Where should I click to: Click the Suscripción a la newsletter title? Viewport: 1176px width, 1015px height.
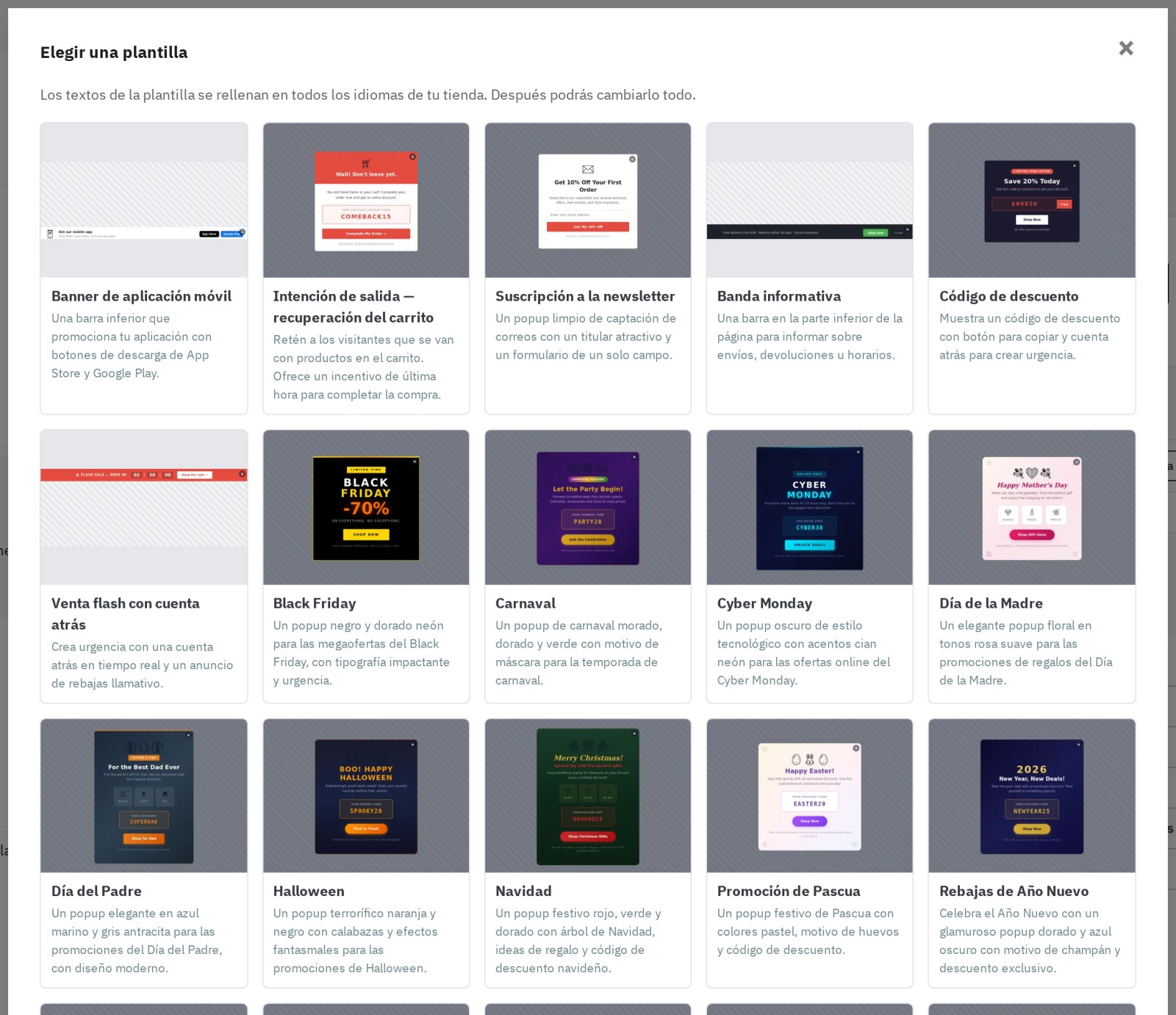pos(585,296)
